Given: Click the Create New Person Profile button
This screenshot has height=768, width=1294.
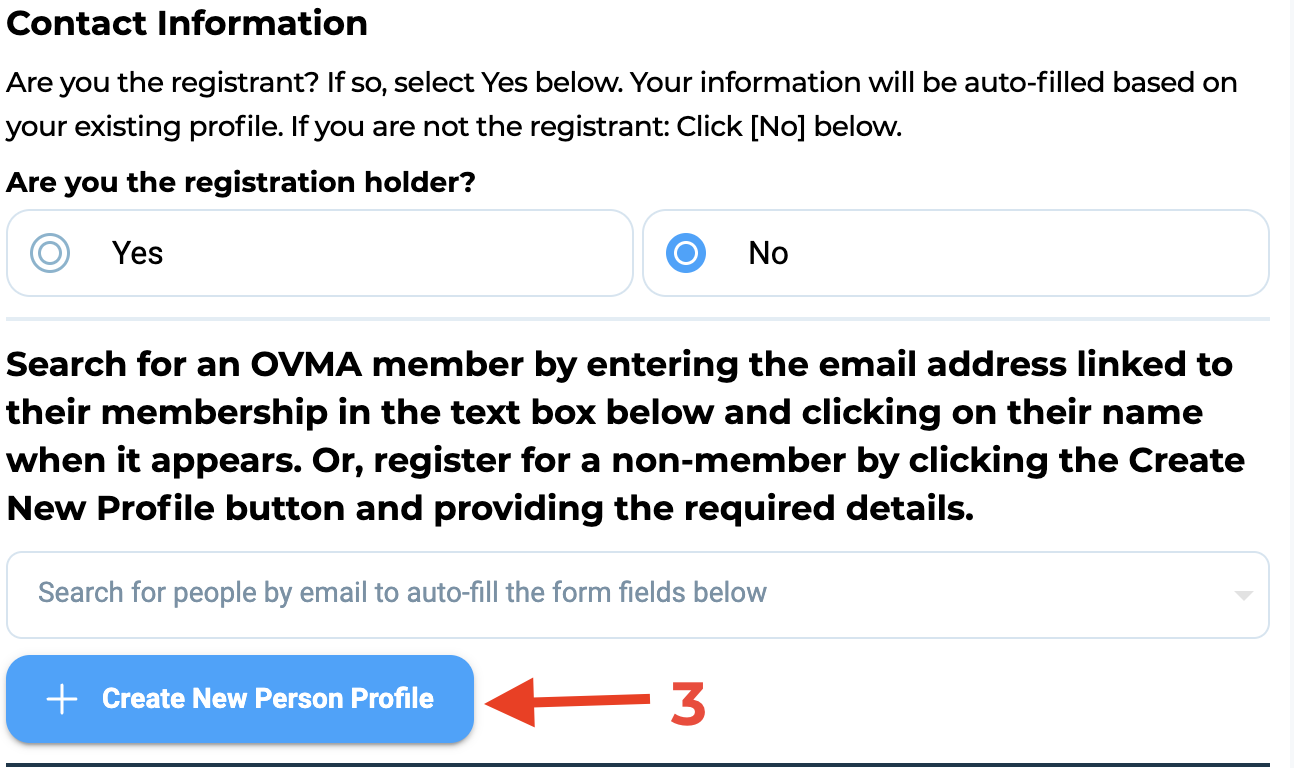Looking at the screenshot, I should [240, 699].
